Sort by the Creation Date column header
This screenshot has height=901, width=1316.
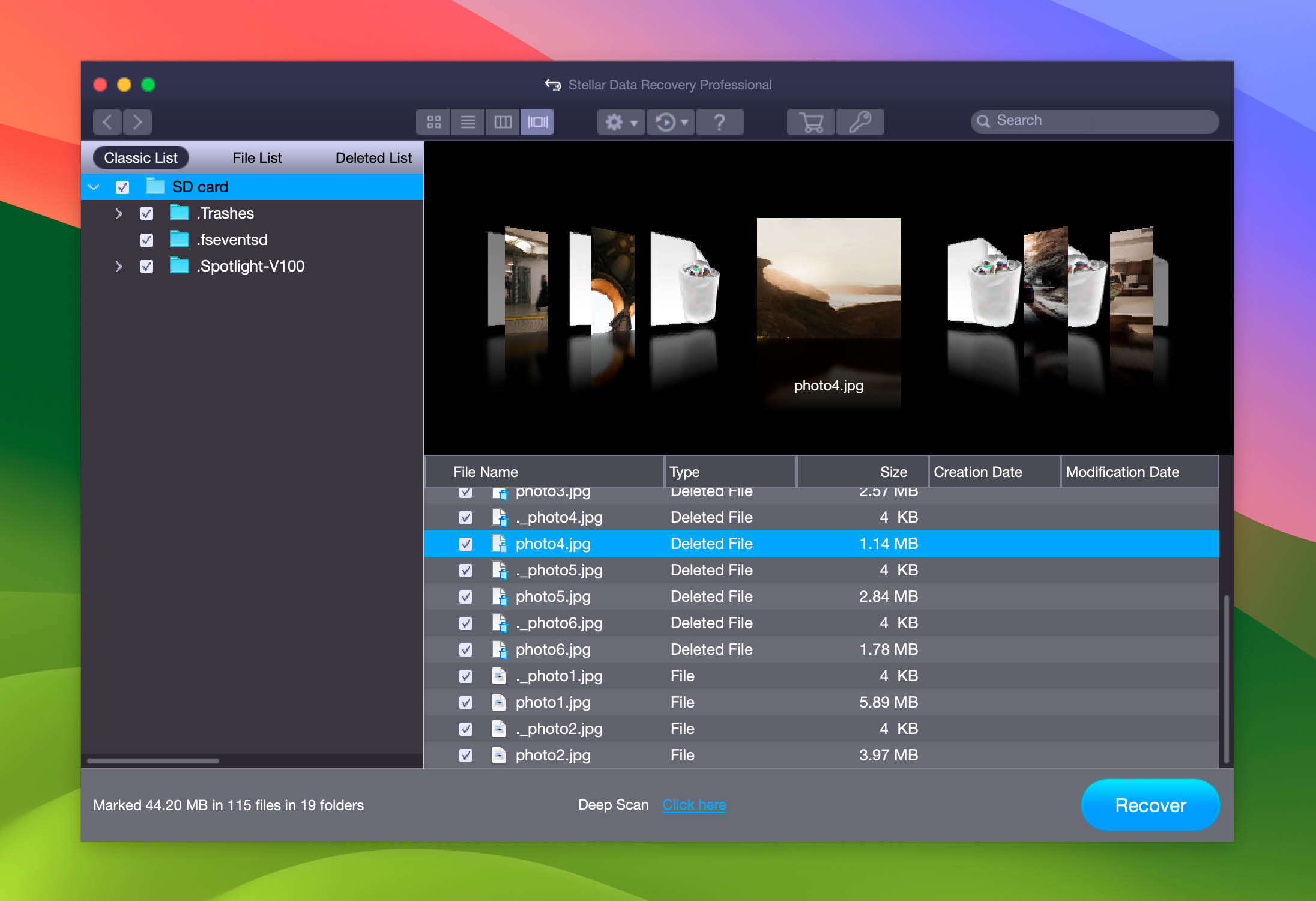(995, 472)
